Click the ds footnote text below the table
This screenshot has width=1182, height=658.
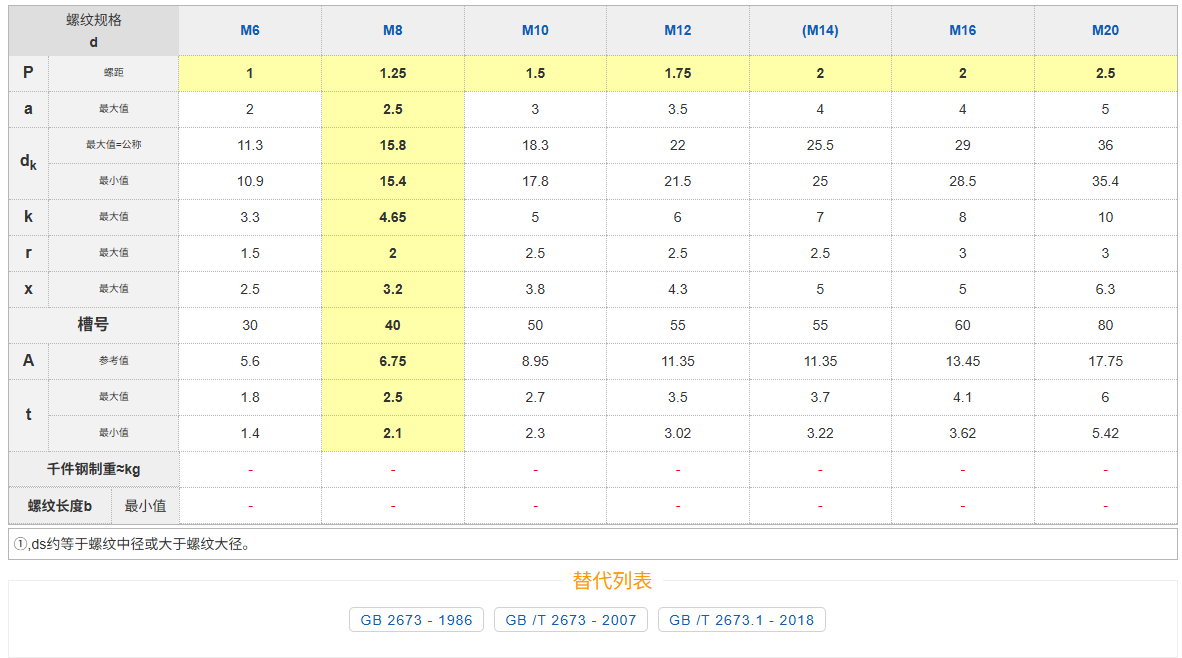(x=131, y=544)
